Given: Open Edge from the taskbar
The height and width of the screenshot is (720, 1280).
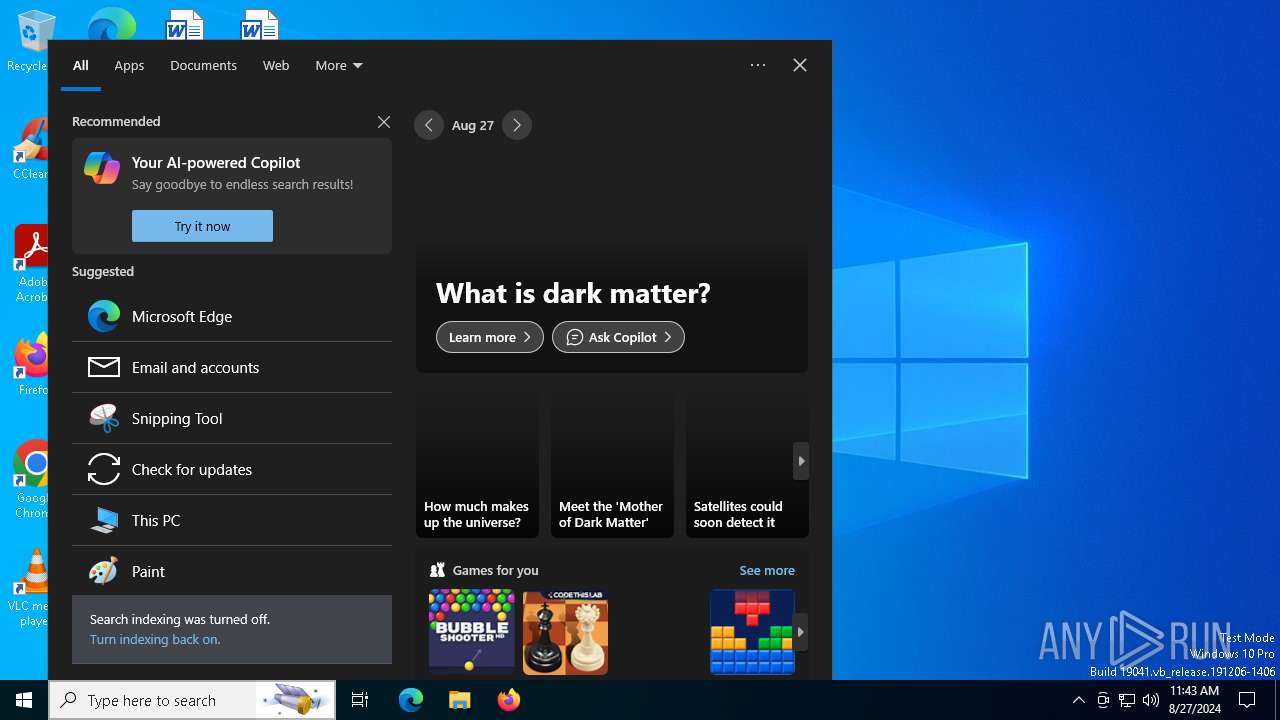Looking at the screenshot, I should (x=411, y=700).
